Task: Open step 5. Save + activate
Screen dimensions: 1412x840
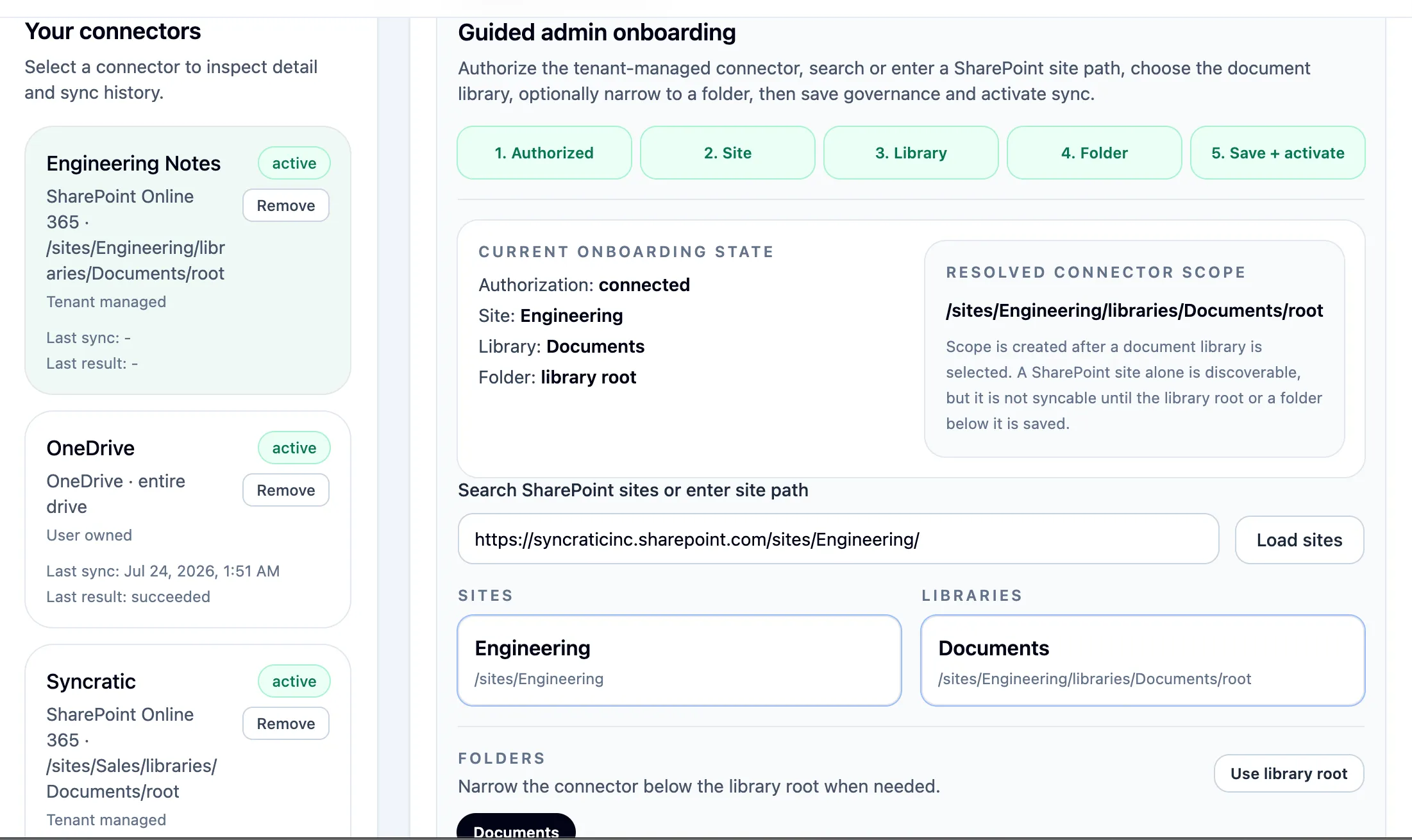Action: [1277, 153]
